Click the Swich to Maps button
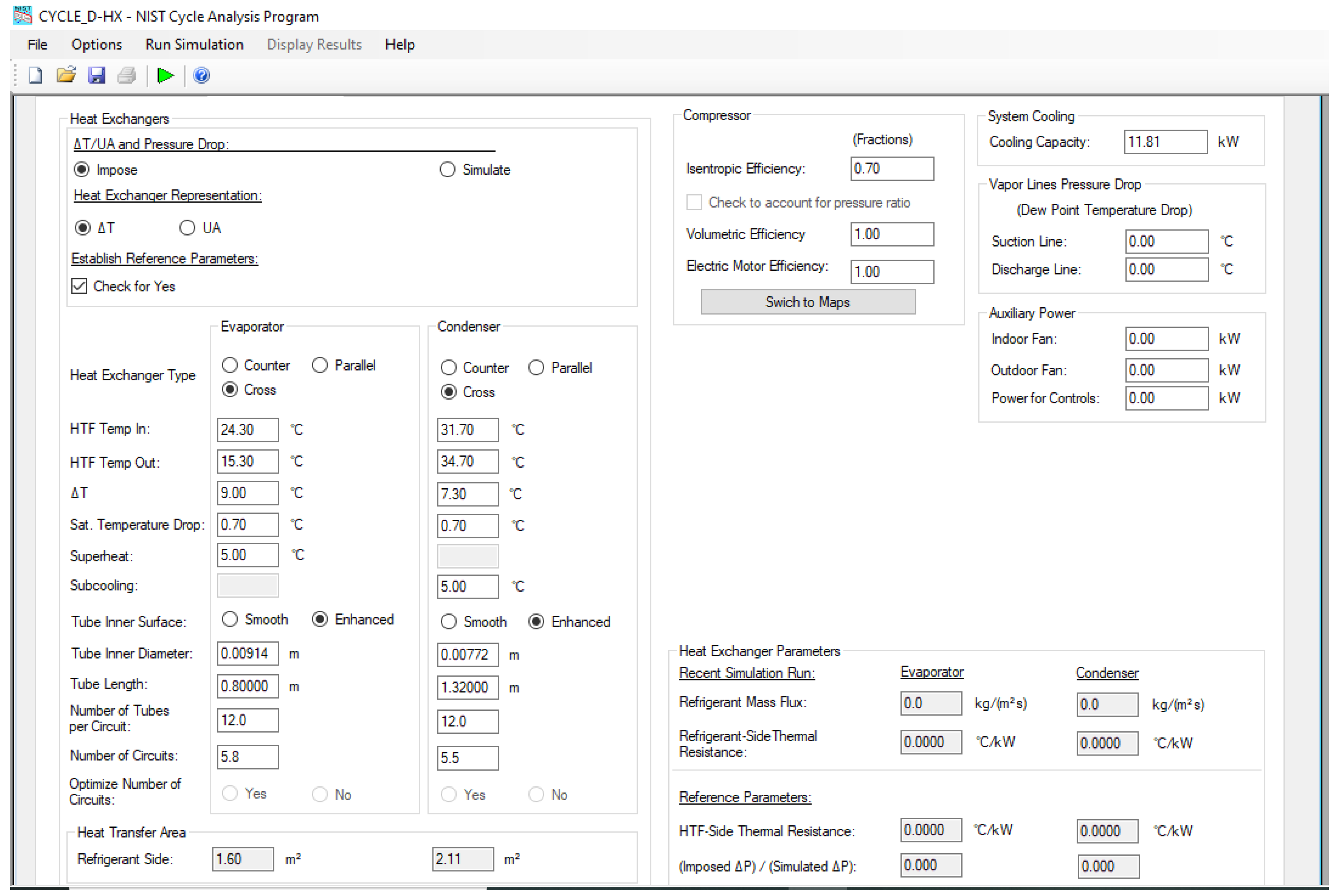 click(808, 302)
